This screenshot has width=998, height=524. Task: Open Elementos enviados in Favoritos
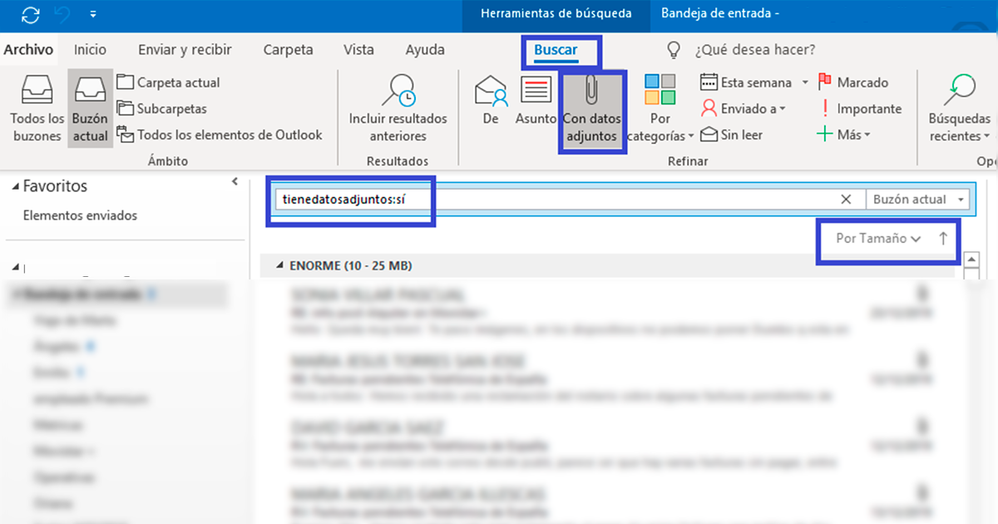click(80, 215)
